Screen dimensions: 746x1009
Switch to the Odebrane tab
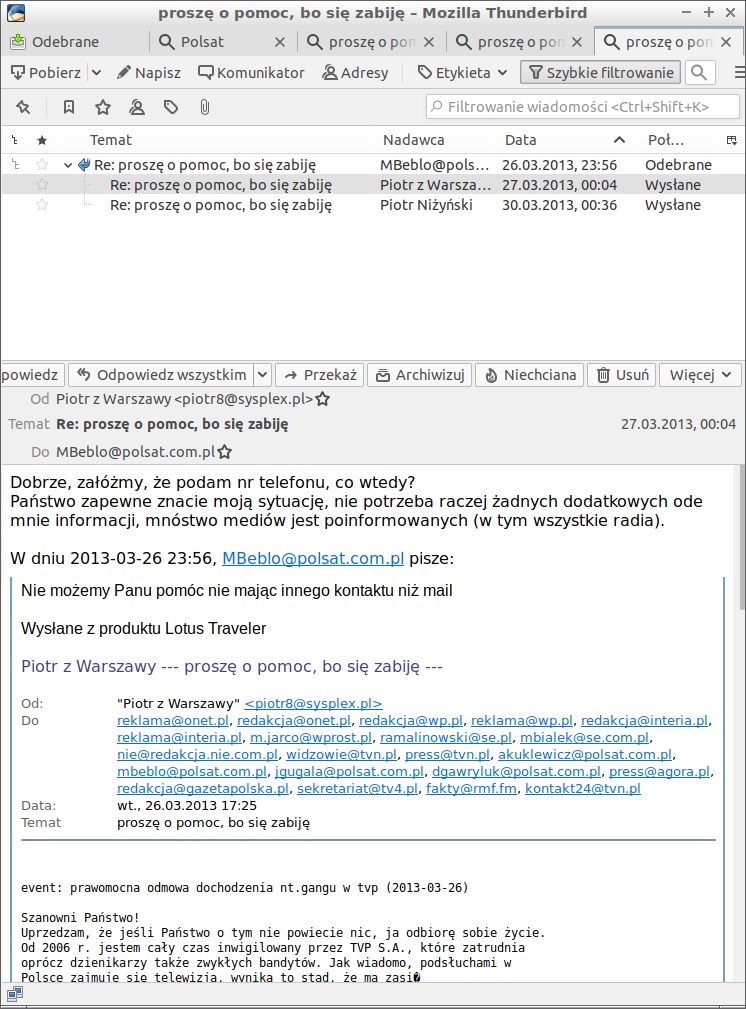(x=74, y=42)
